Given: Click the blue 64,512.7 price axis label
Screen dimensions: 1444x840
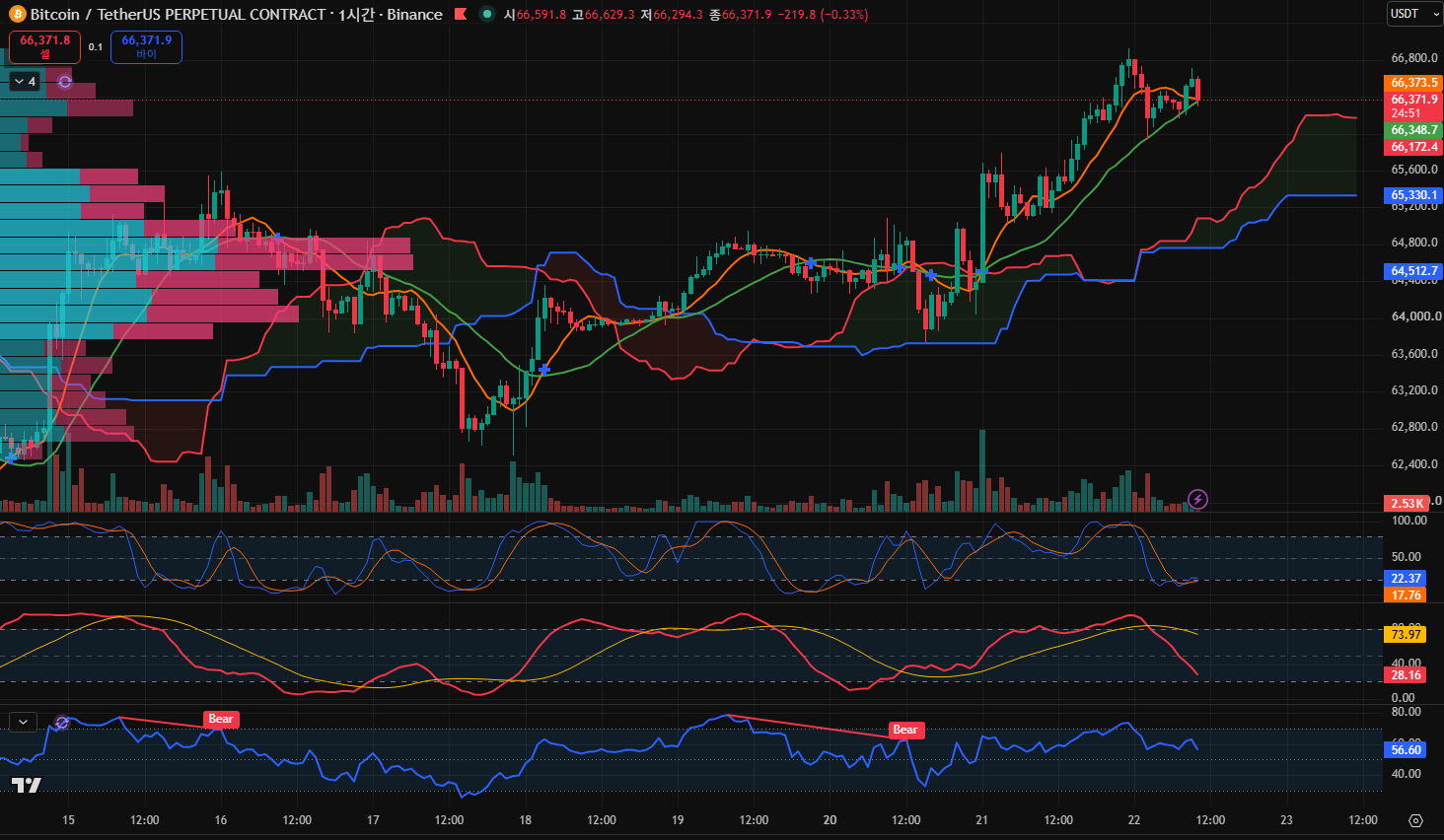Looking at the screenshot, I should pyautogui.click(x=1413, y=271).
